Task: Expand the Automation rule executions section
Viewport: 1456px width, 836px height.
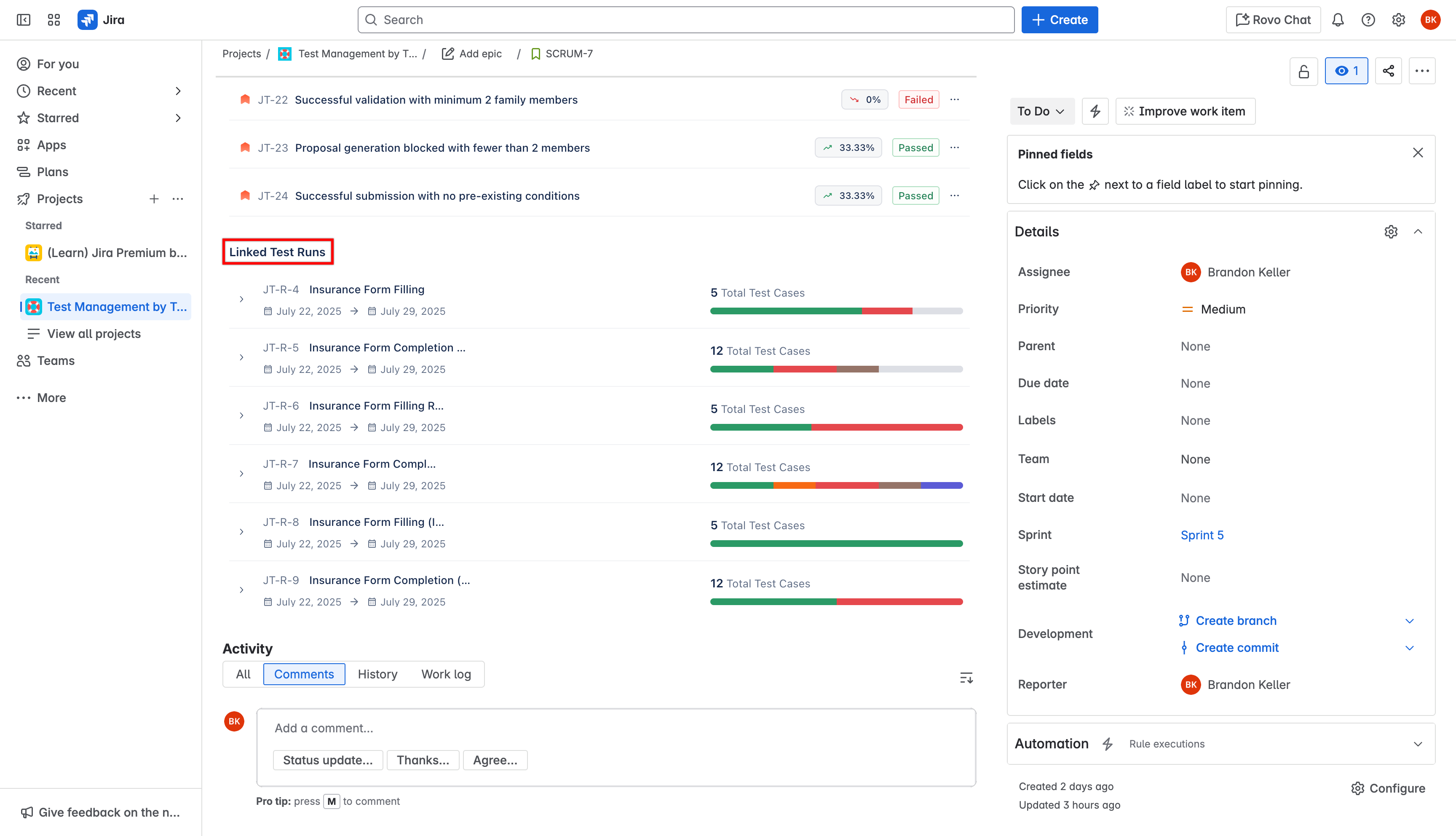Action: click(1418, 744)
